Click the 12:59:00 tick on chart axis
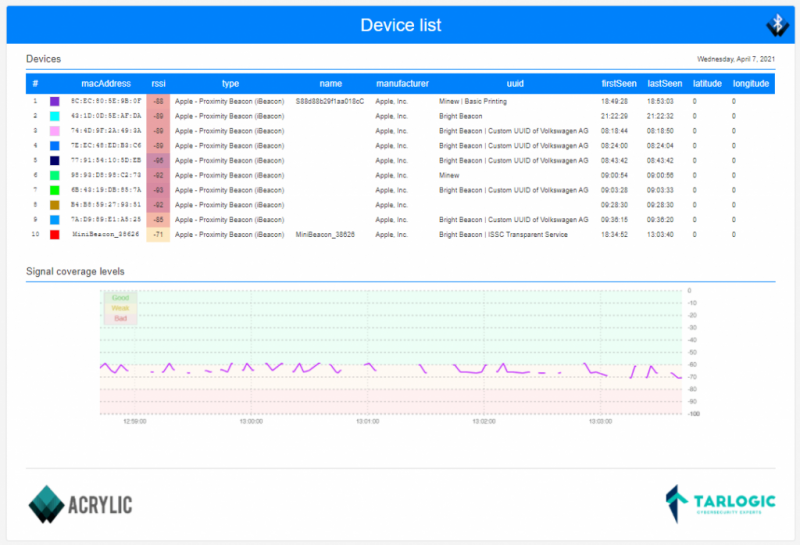Viewport: 800px width, 545px height. 135,422
